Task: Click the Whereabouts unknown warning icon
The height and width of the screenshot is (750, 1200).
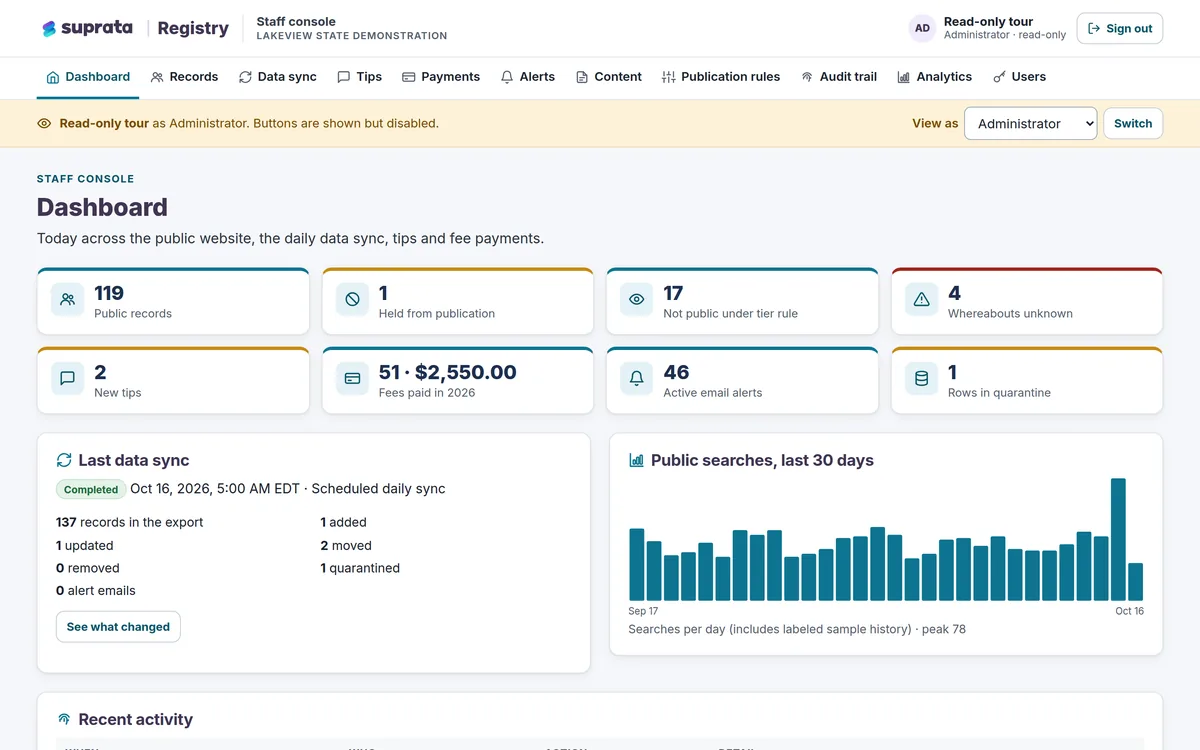Action: [922, 299]
